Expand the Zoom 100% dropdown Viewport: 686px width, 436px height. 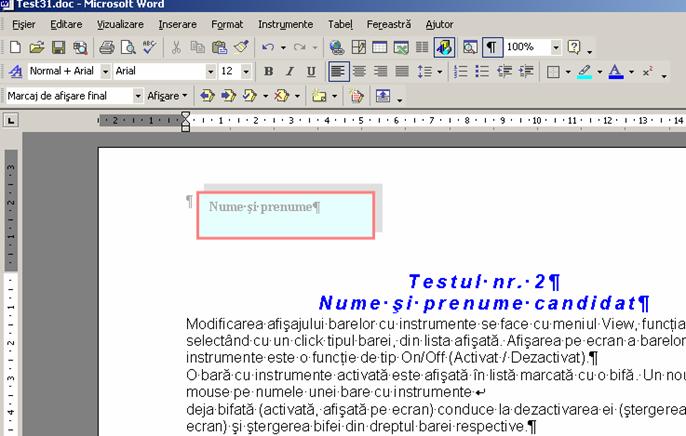(555, 47)
